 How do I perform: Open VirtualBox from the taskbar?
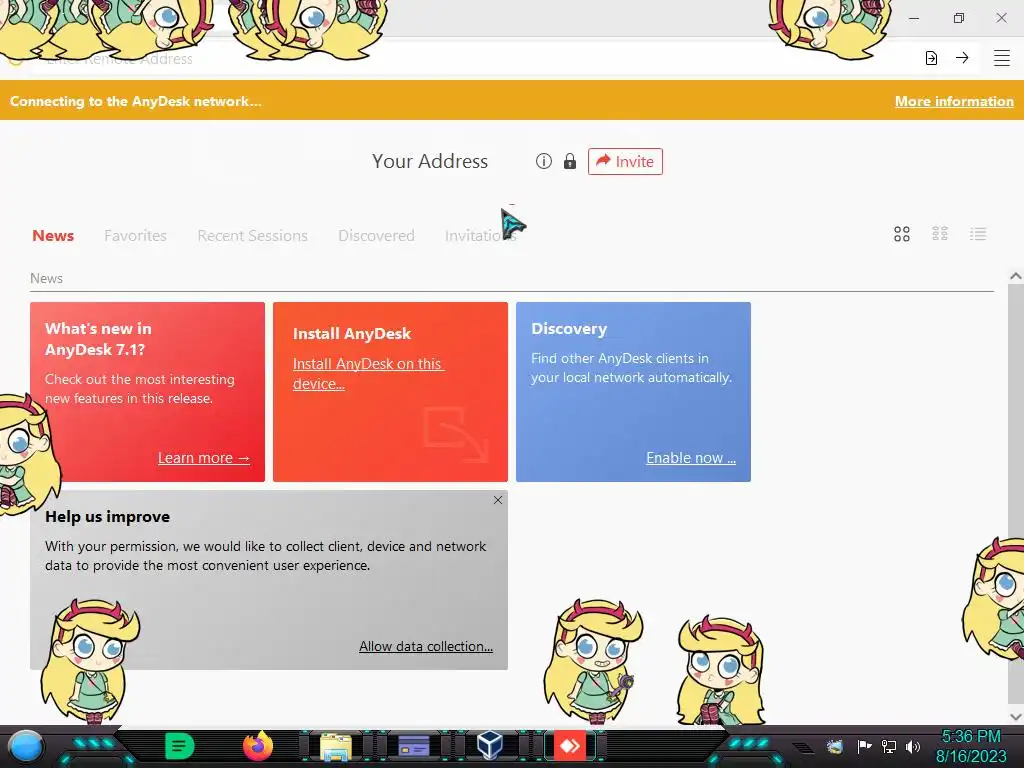click(490, 746)
